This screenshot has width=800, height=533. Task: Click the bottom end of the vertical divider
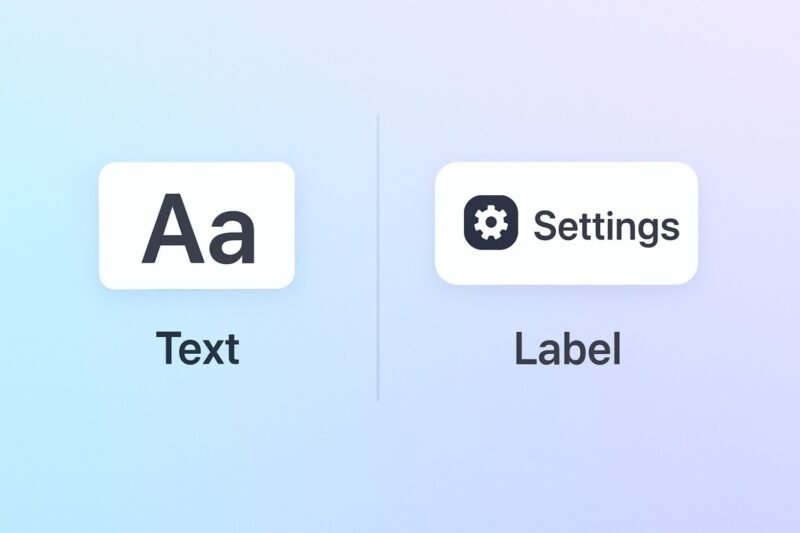tap(378, 397)
